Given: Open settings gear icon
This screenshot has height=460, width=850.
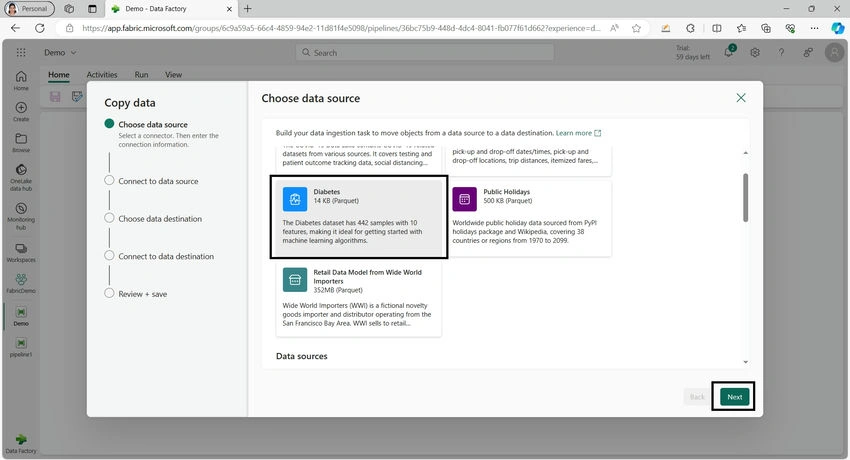Looking at the screenshot, I should [755, 53].
